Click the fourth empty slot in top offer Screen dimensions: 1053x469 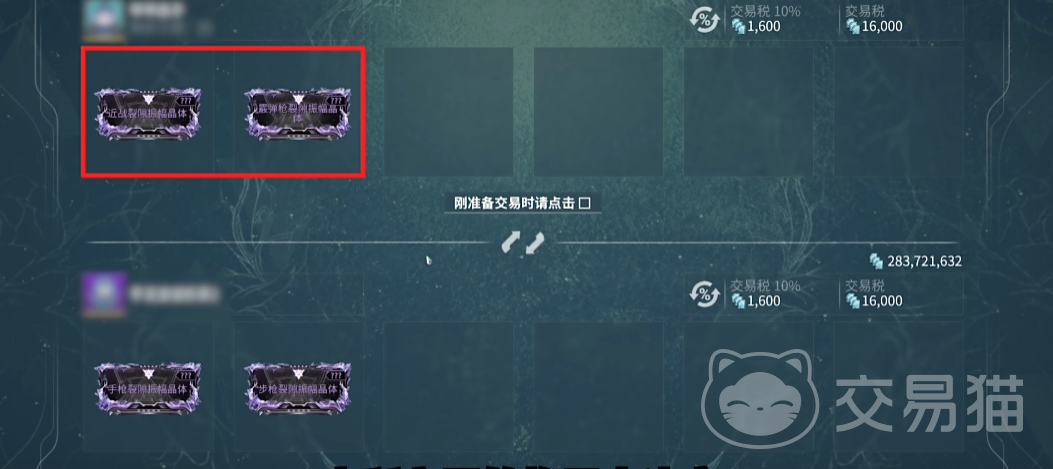598,112
